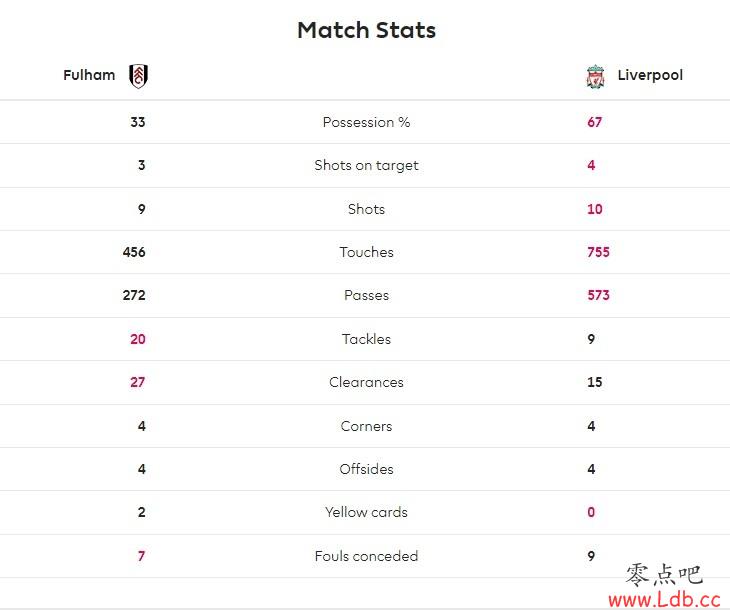Click Fulham's 456 touches value
The width and height of the screenshot is (730, 610).
134,252
